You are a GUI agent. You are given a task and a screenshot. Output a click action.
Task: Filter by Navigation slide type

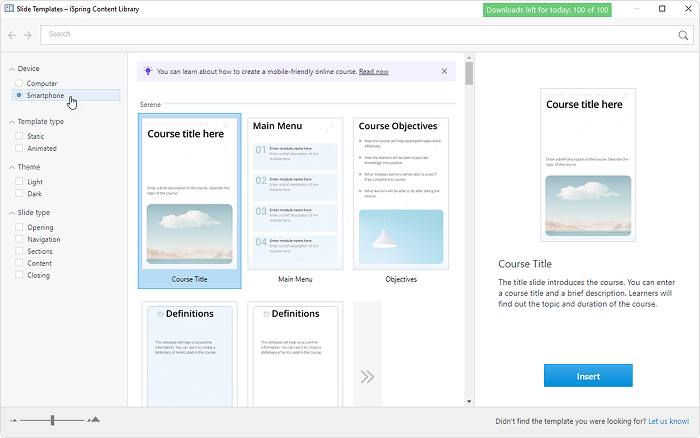19,239
